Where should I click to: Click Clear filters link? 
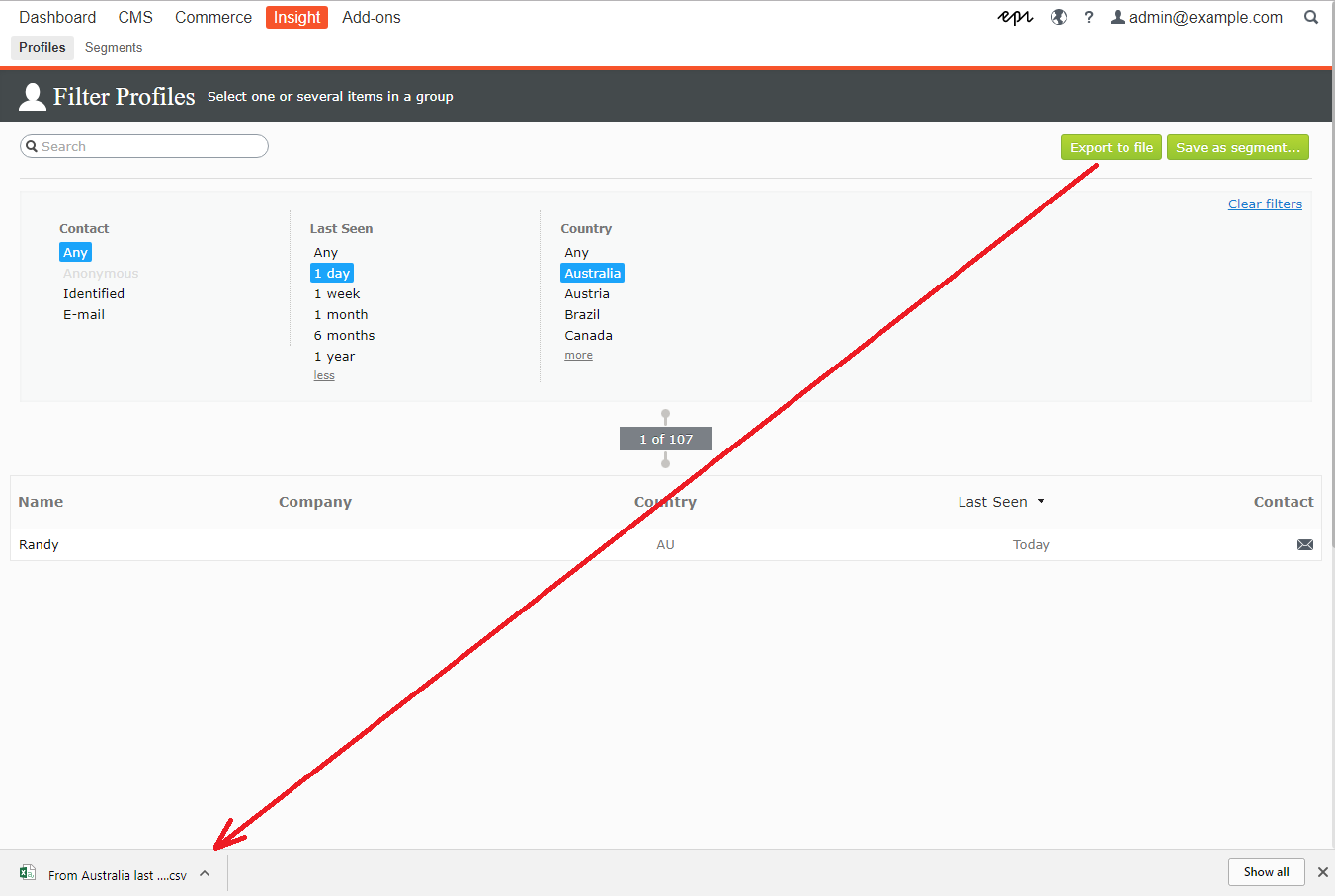(x=1265, y=204)
